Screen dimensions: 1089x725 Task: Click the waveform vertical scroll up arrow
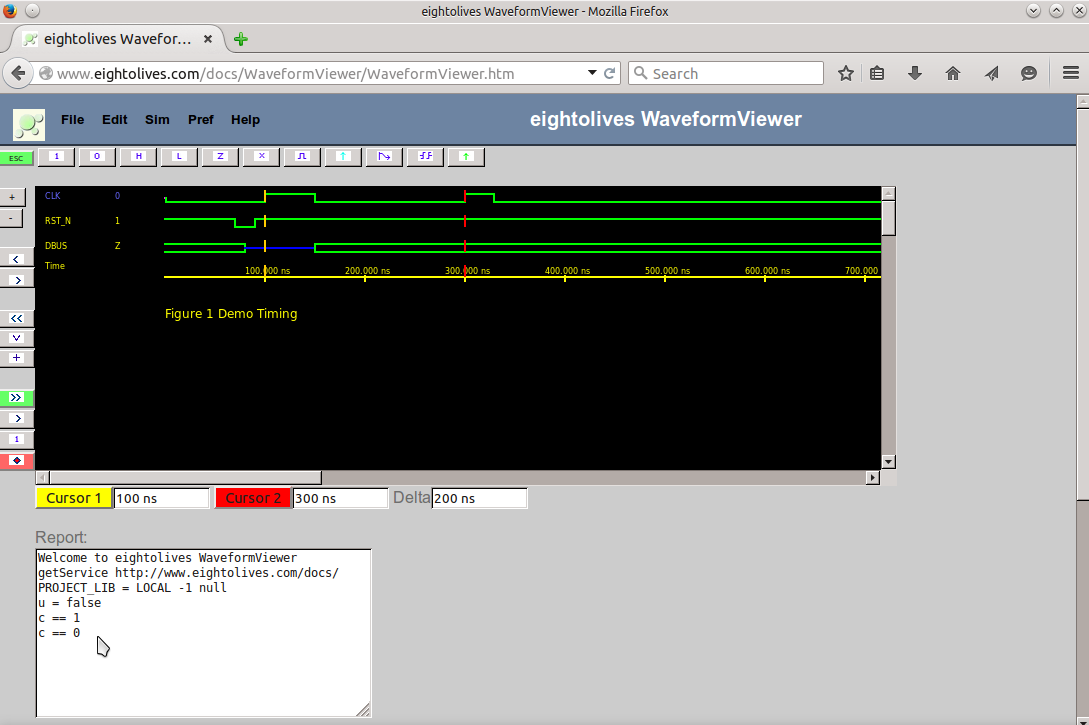pyautogui.click(x=888, y=192)
